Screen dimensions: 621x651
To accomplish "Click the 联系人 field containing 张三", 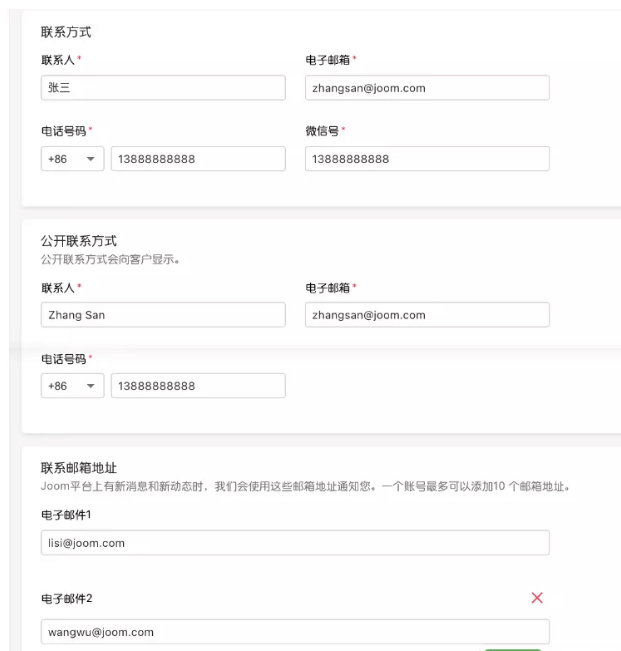I will tap(163, 88).
